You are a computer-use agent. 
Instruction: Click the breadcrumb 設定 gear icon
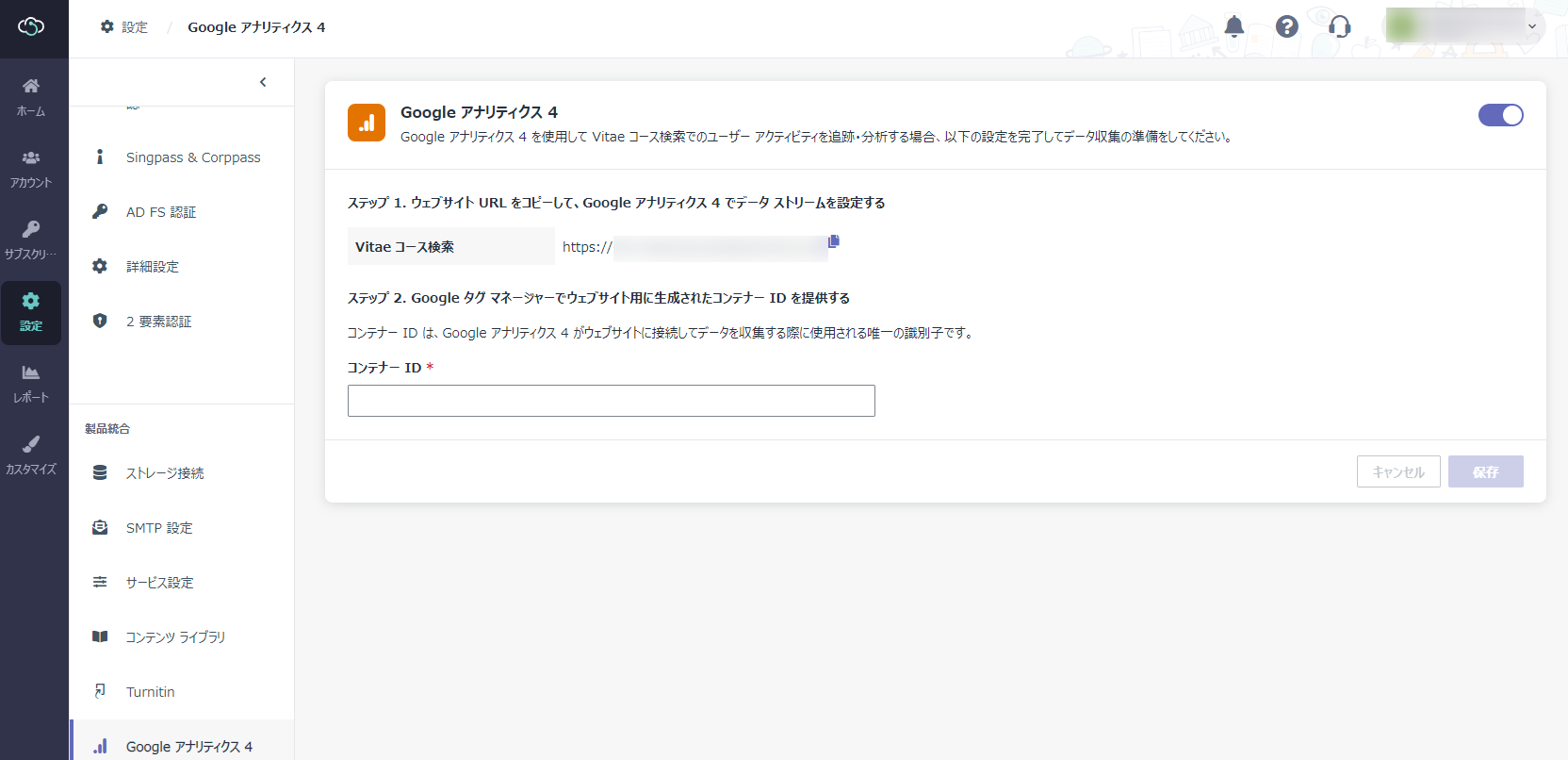coord(106,26)
